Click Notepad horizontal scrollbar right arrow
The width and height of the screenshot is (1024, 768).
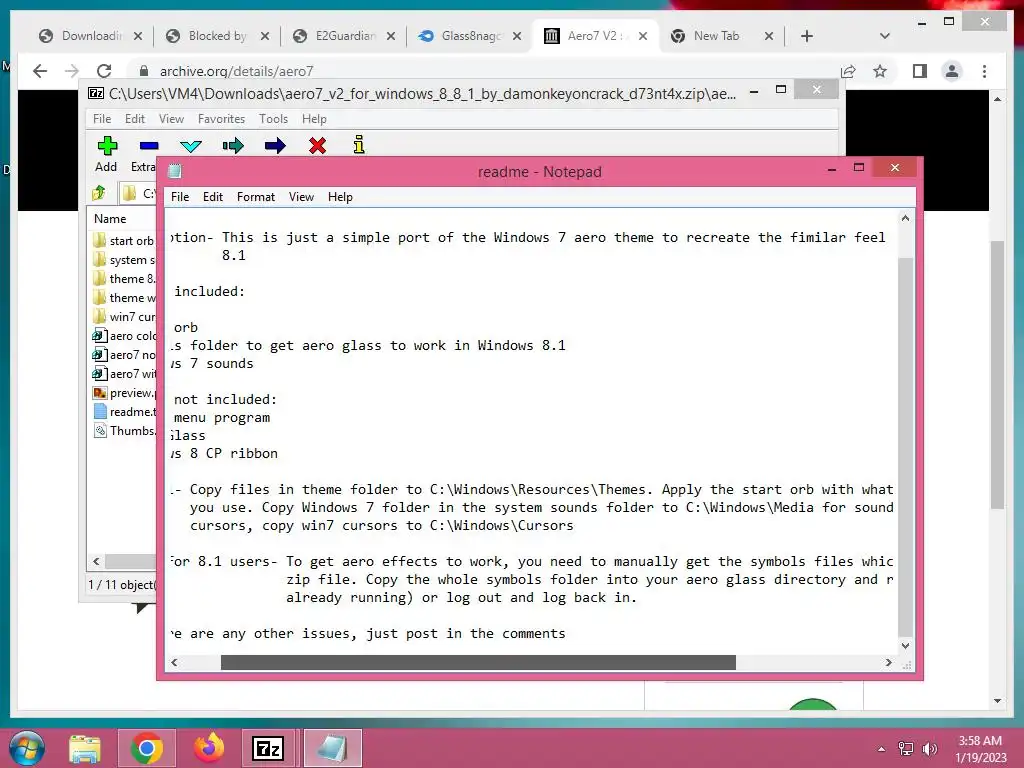(x=888, y=662)
